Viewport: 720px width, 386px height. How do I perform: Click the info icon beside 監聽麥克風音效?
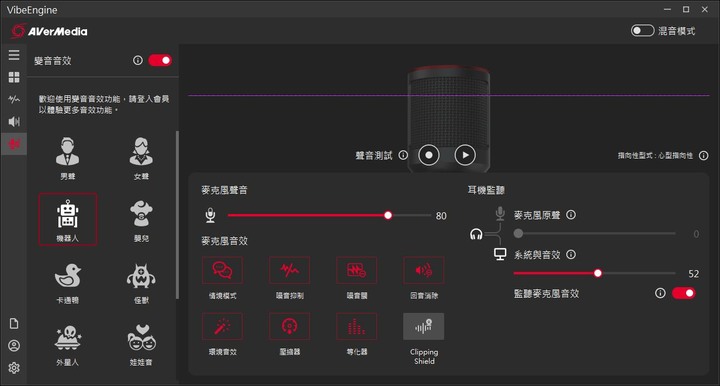(x=660, y=293)
